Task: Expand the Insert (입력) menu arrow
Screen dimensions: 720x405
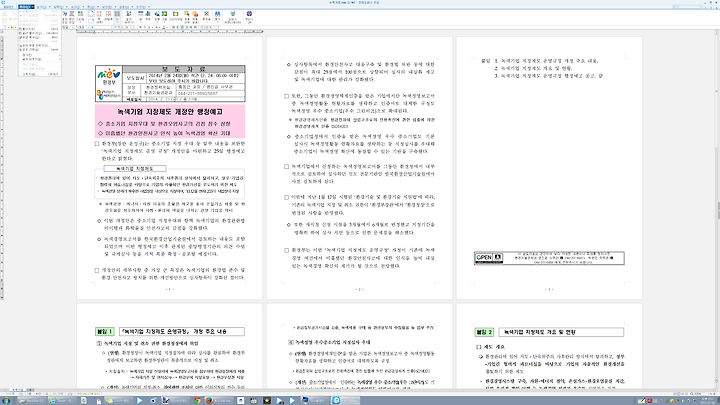Action: [x=67, y=7]
